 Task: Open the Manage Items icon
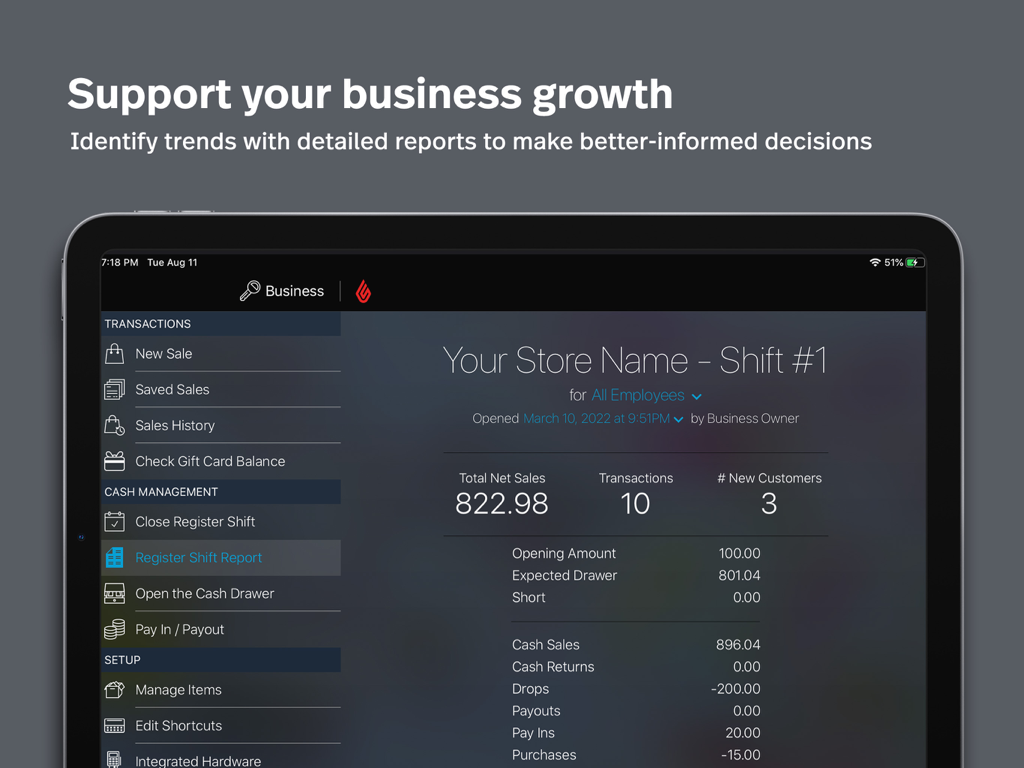tap(115, 690)
